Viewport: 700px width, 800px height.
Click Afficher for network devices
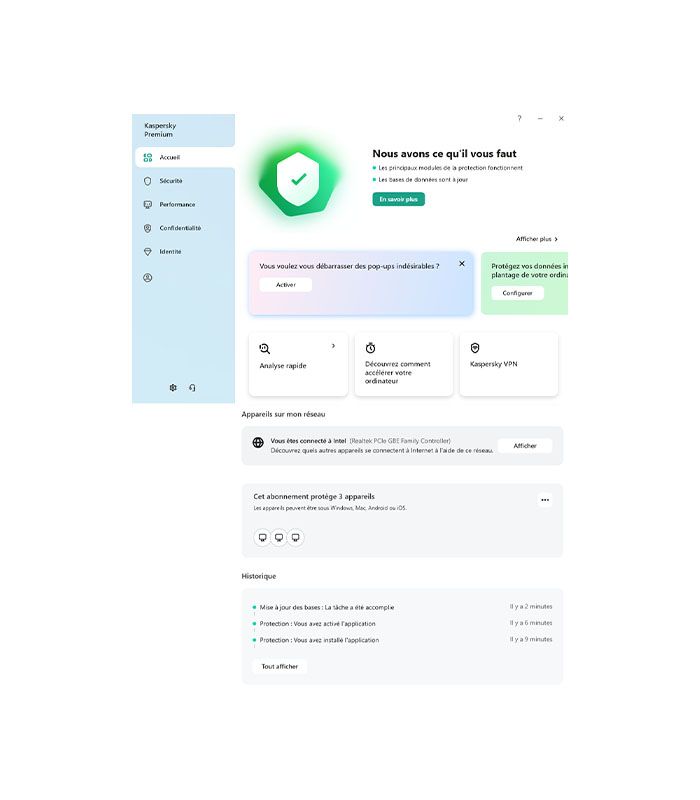(525, 445)
